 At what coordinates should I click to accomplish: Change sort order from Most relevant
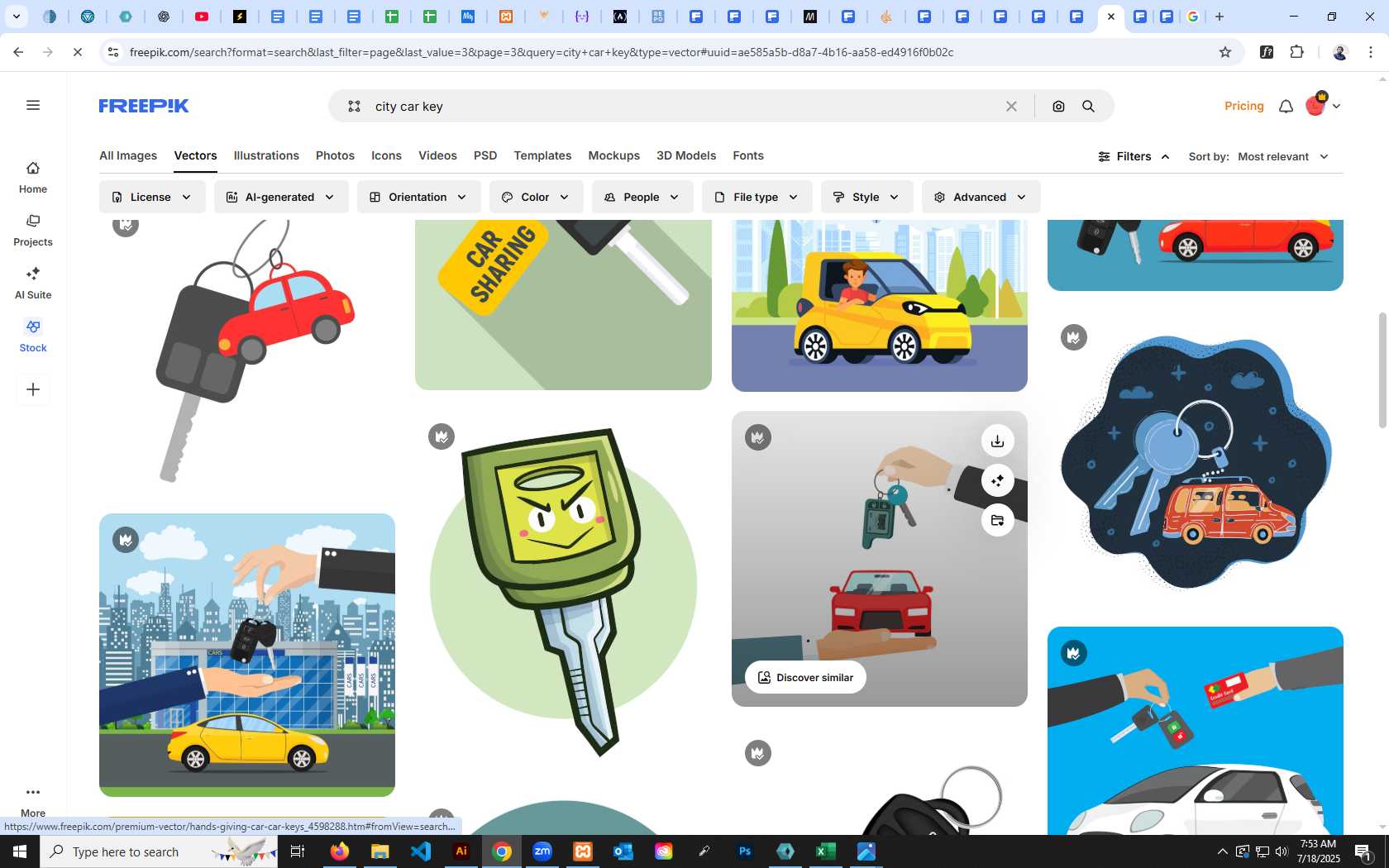pyautogui.click(x=1283, y=156)
